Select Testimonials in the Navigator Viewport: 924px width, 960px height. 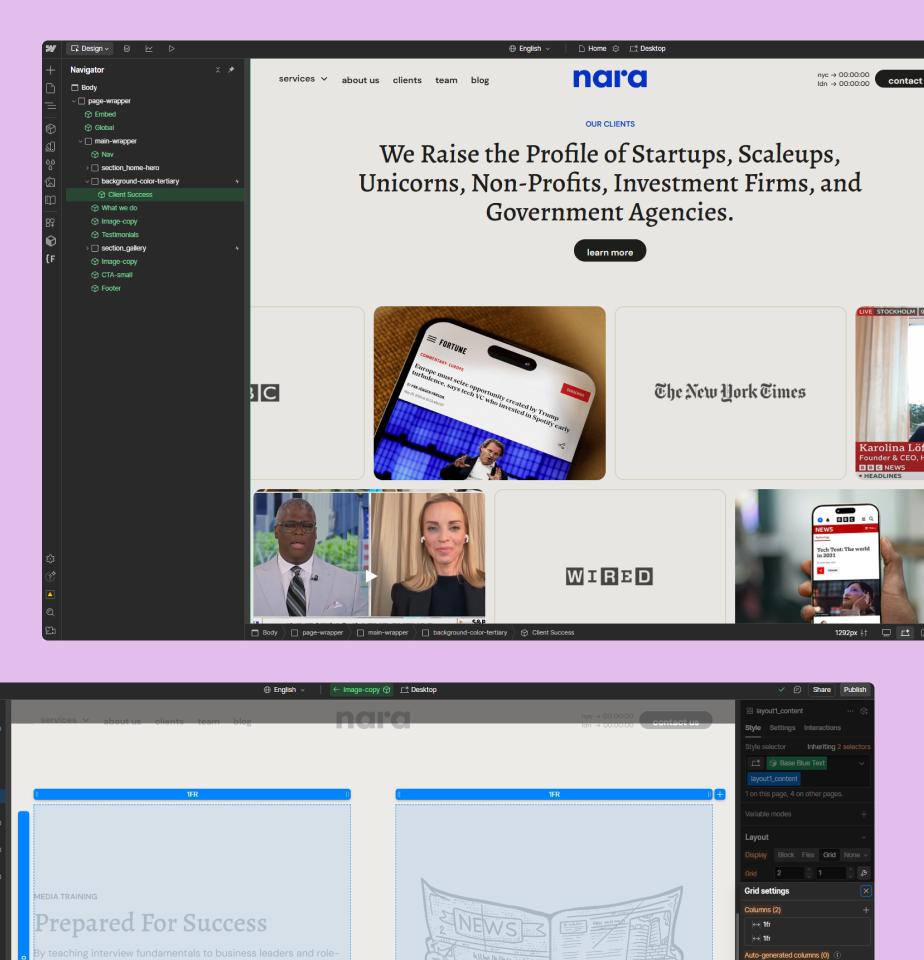tap(120, 235)
